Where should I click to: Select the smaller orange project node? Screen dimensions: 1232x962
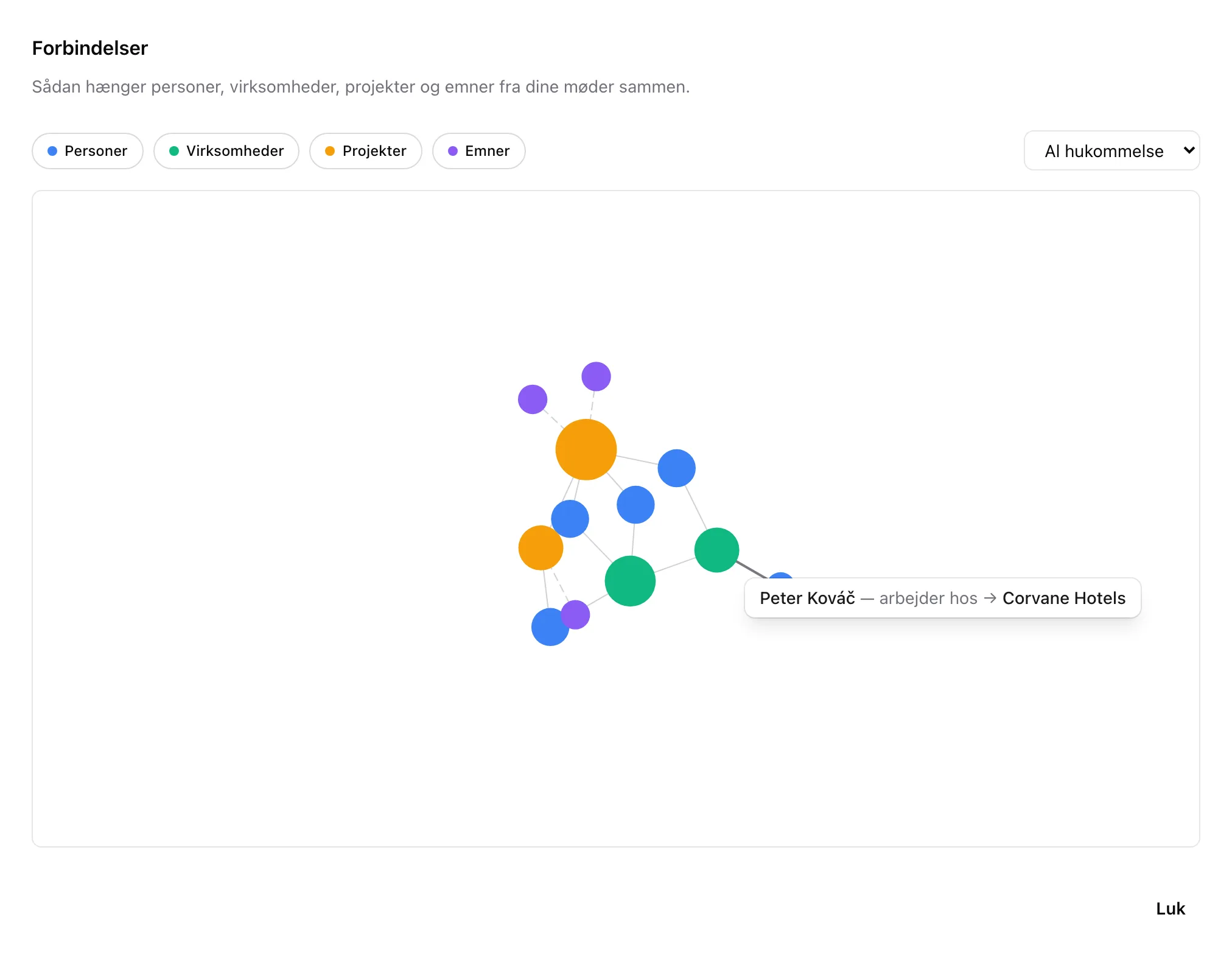click(x=541, y=548)
